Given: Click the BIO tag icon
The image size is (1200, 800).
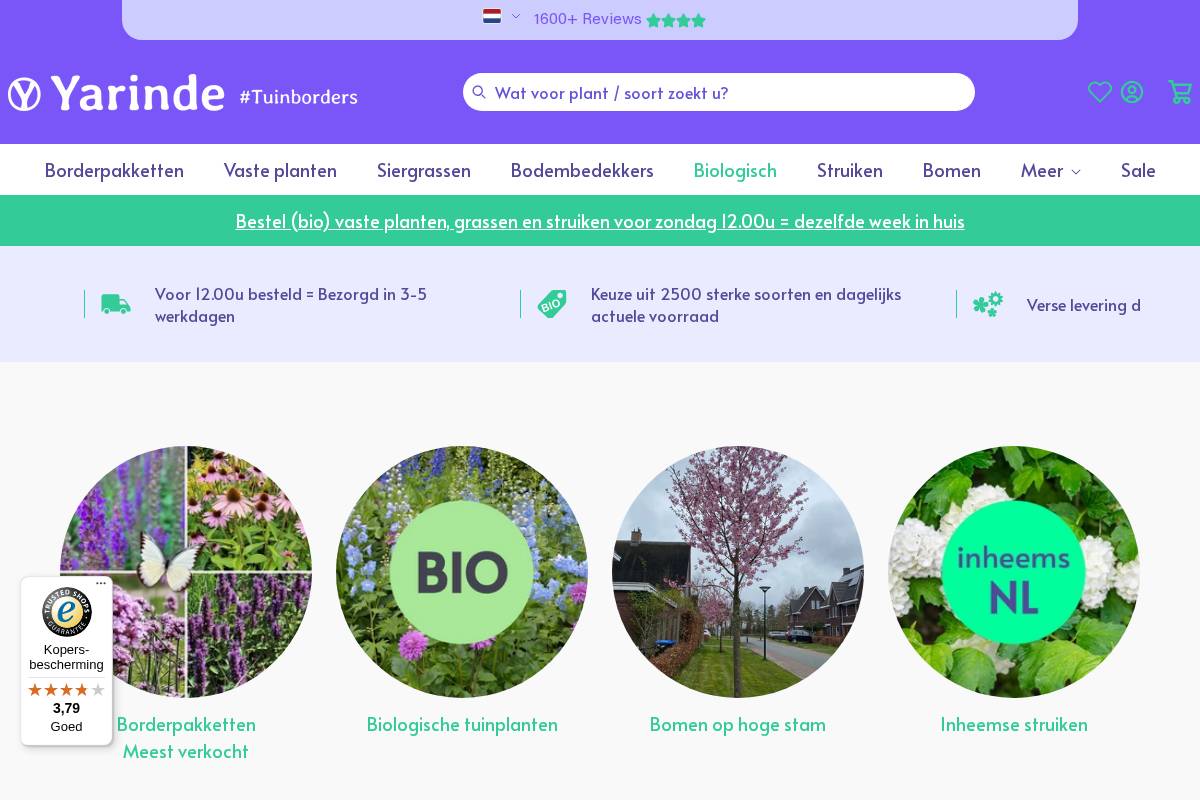Looking at the screenshot, I should click(x=552, y=304).
